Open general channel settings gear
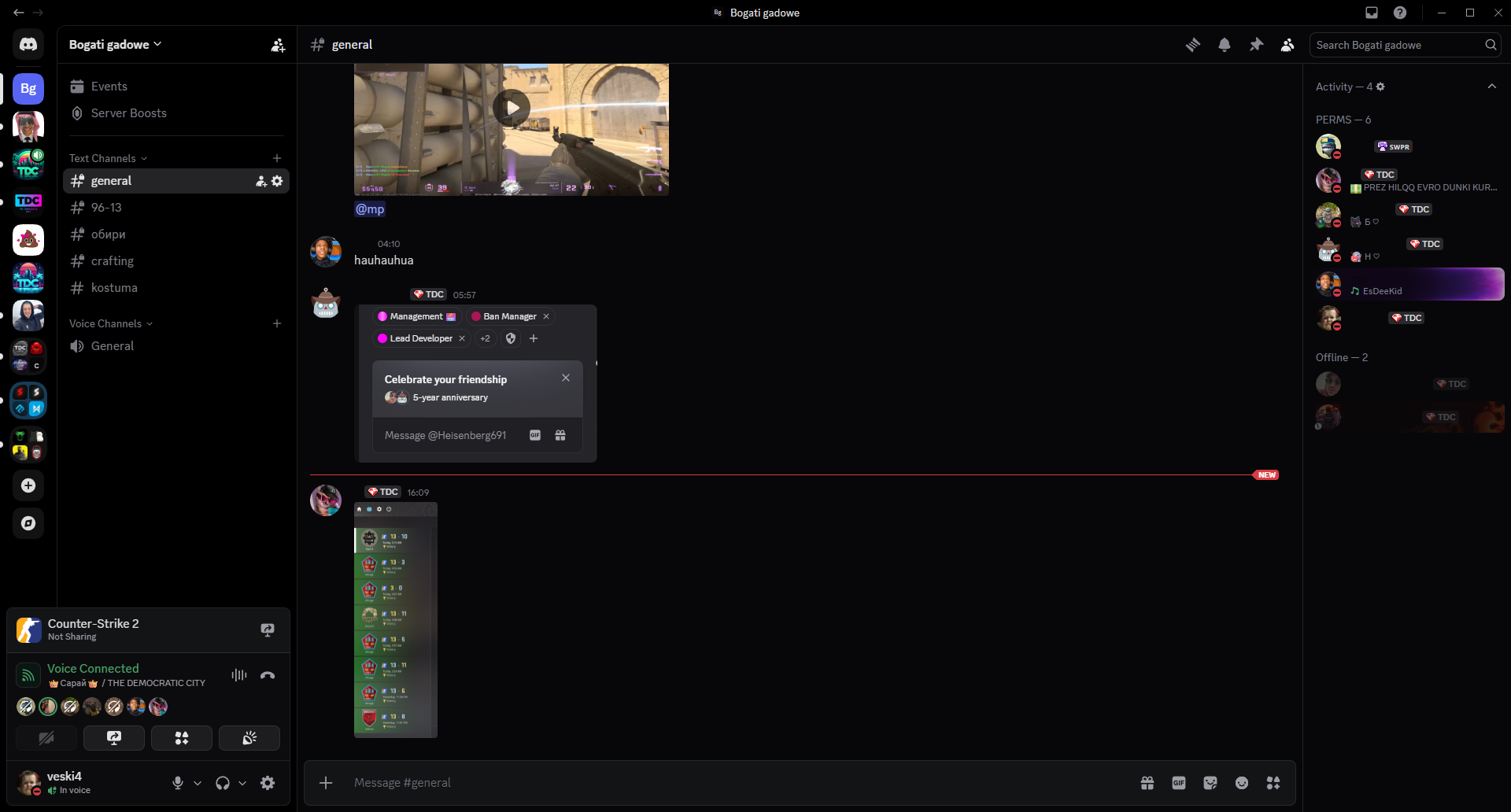 coord(277,181)
